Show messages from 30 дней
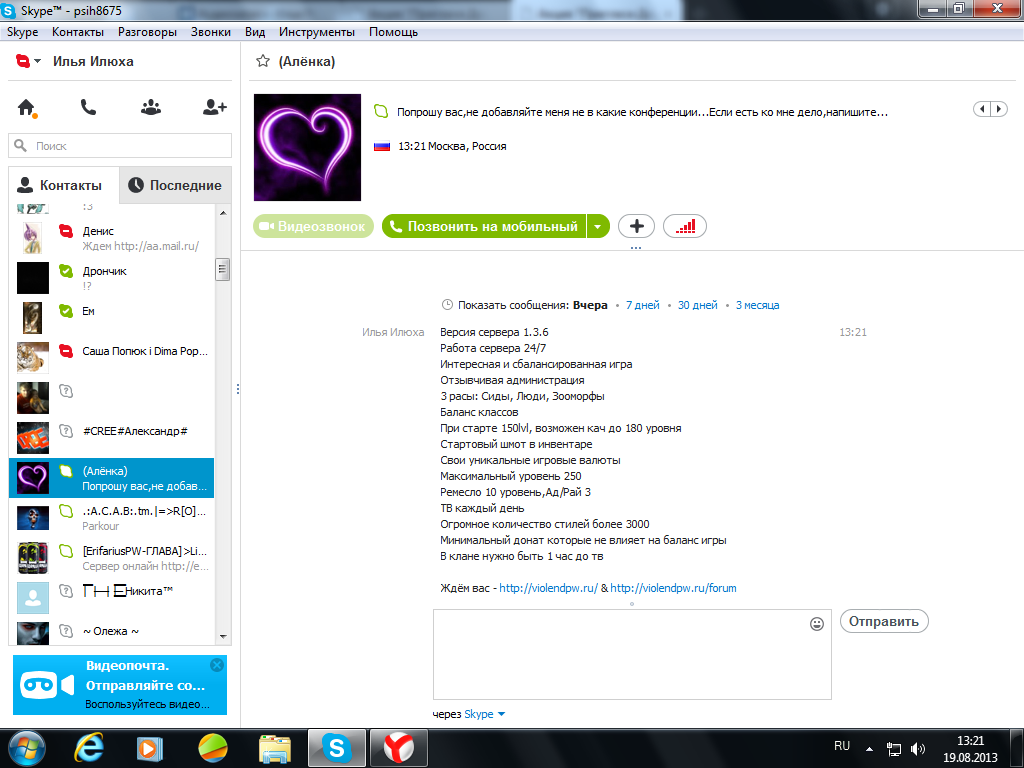 click(697, 305)
